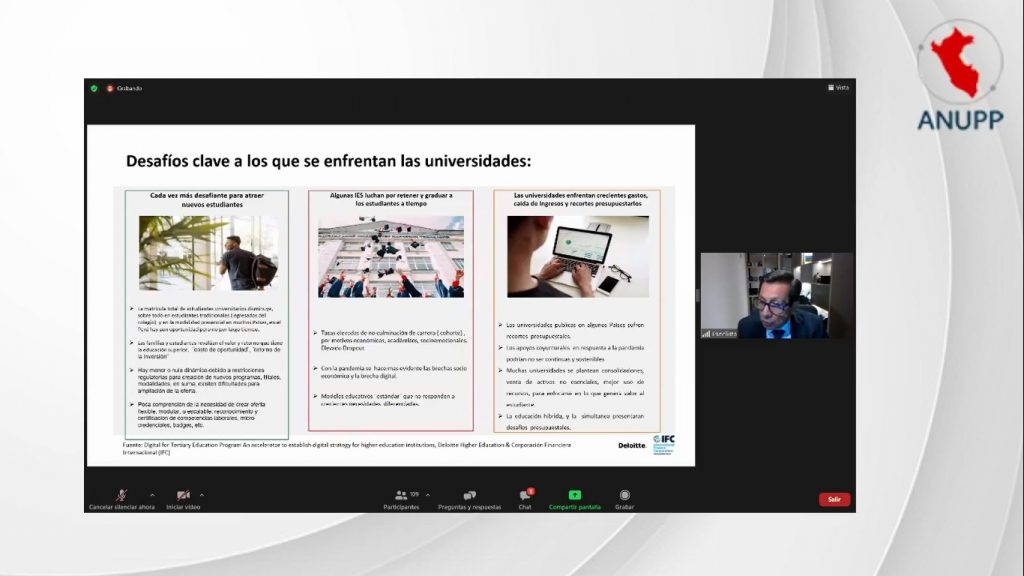This screenshot has height=576, width=1024.
Task: Click the laptop typing photo
Action: pyautogui.click(x=578, y=257)
